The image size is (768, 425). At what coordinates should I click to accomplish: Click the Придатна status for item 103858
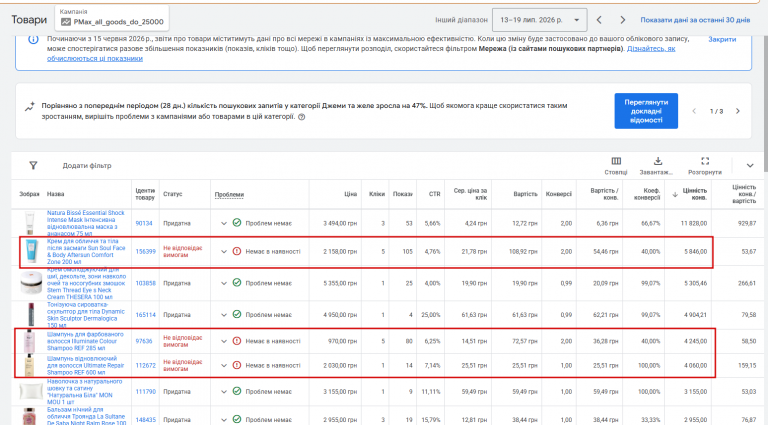pyautogui.click(x=177, y=283)
